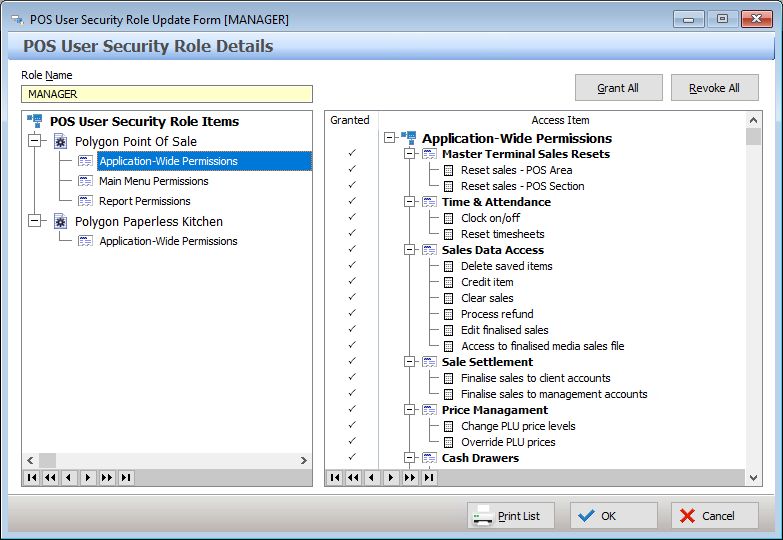This screenshot has height=540, width=783.
Task: Collapse the Cash Drawers group
Action: click(409, 457)
